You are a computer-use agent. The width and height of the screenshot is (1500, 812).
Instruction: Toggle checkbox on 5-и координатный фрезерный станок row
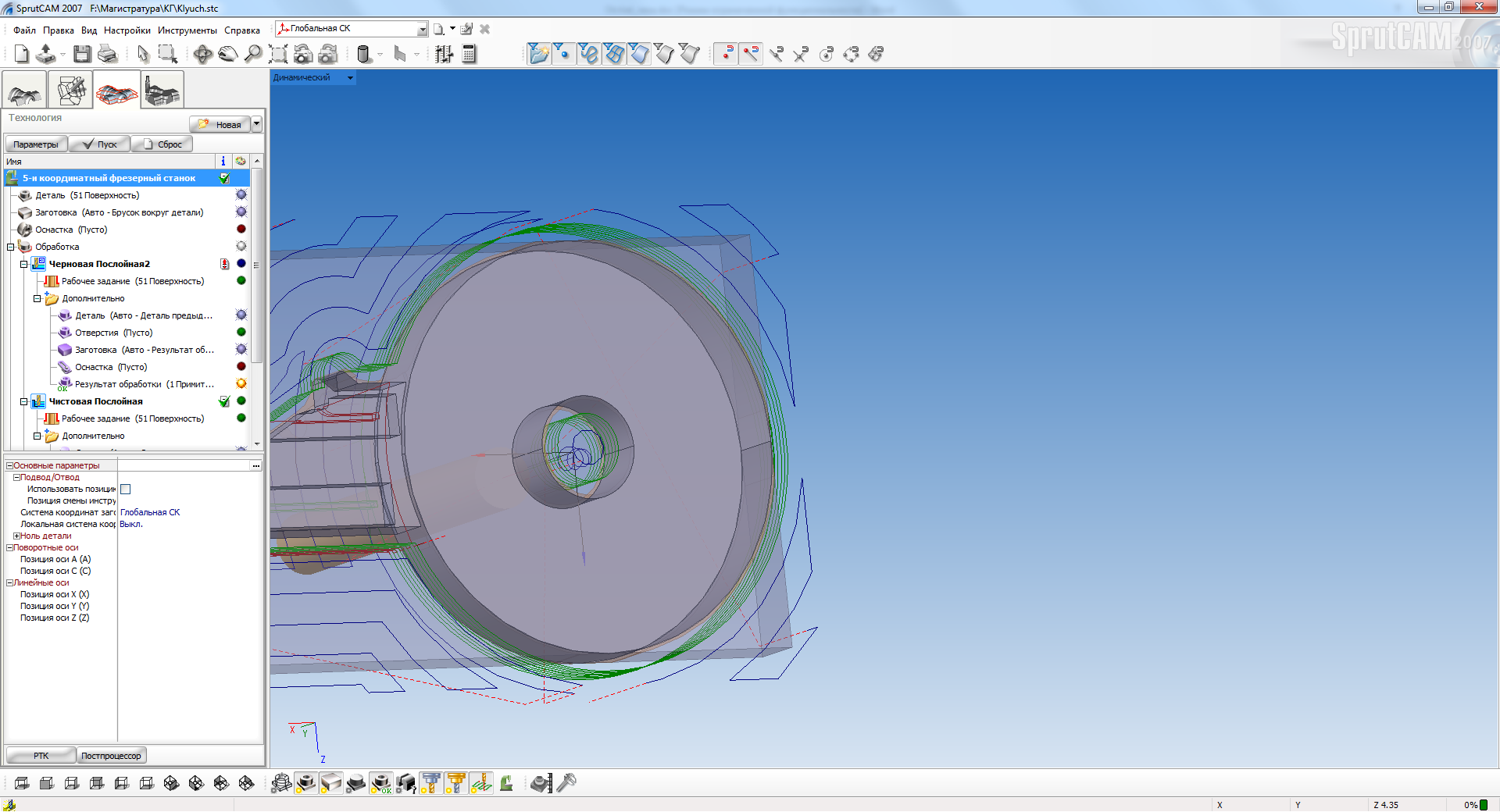tap(225, 178)
